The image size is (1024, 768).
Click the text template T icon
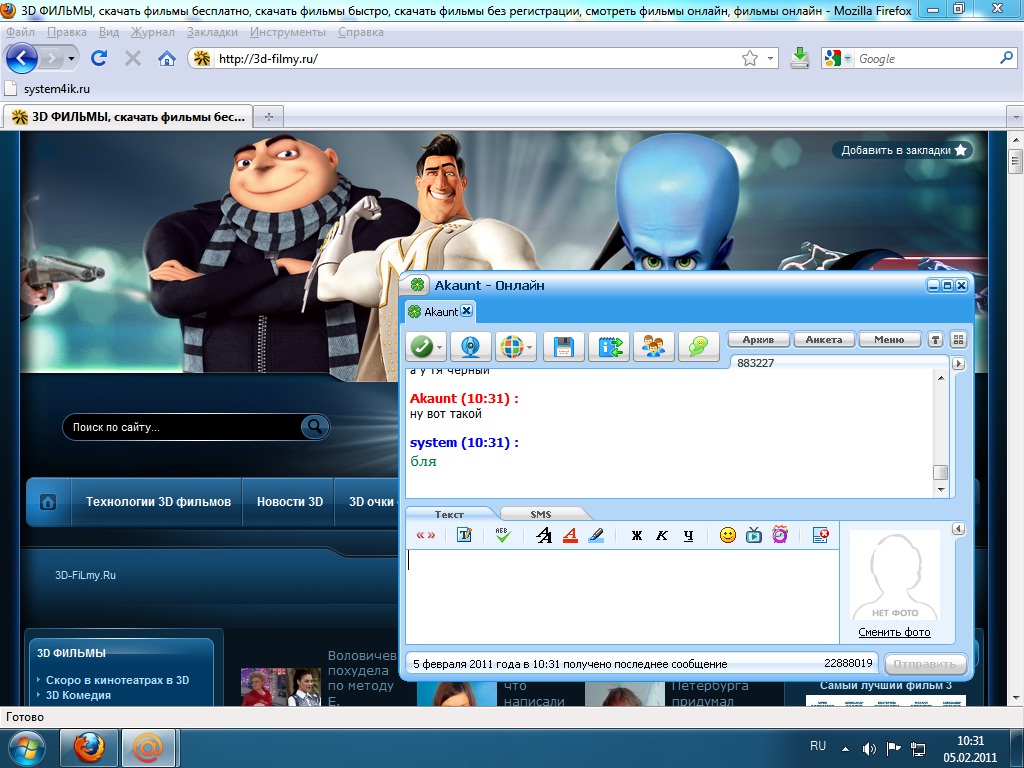464,536
